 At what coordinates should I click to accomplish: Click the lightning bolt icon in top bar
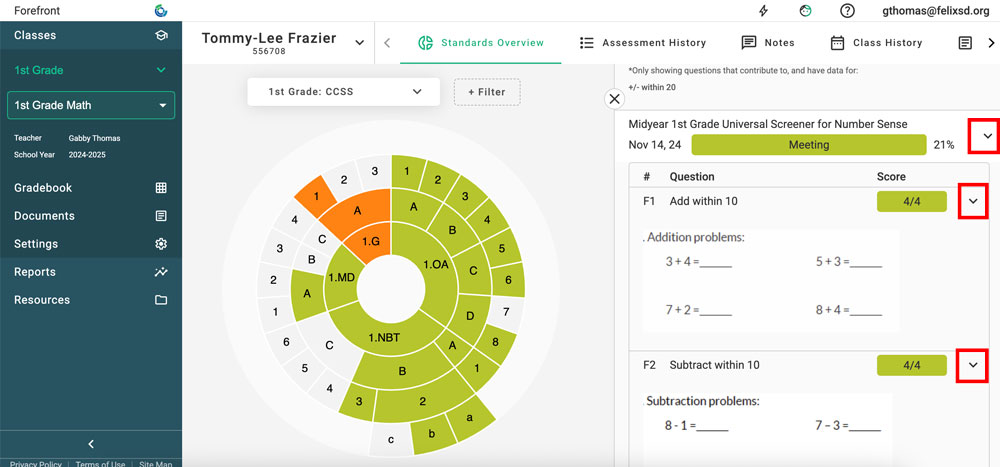click(764, 11)
